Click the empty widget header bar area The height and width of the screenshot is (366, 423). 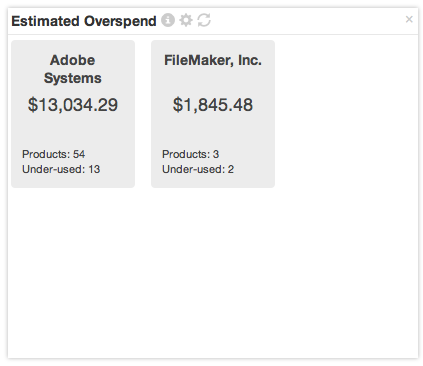pos(307,21)
